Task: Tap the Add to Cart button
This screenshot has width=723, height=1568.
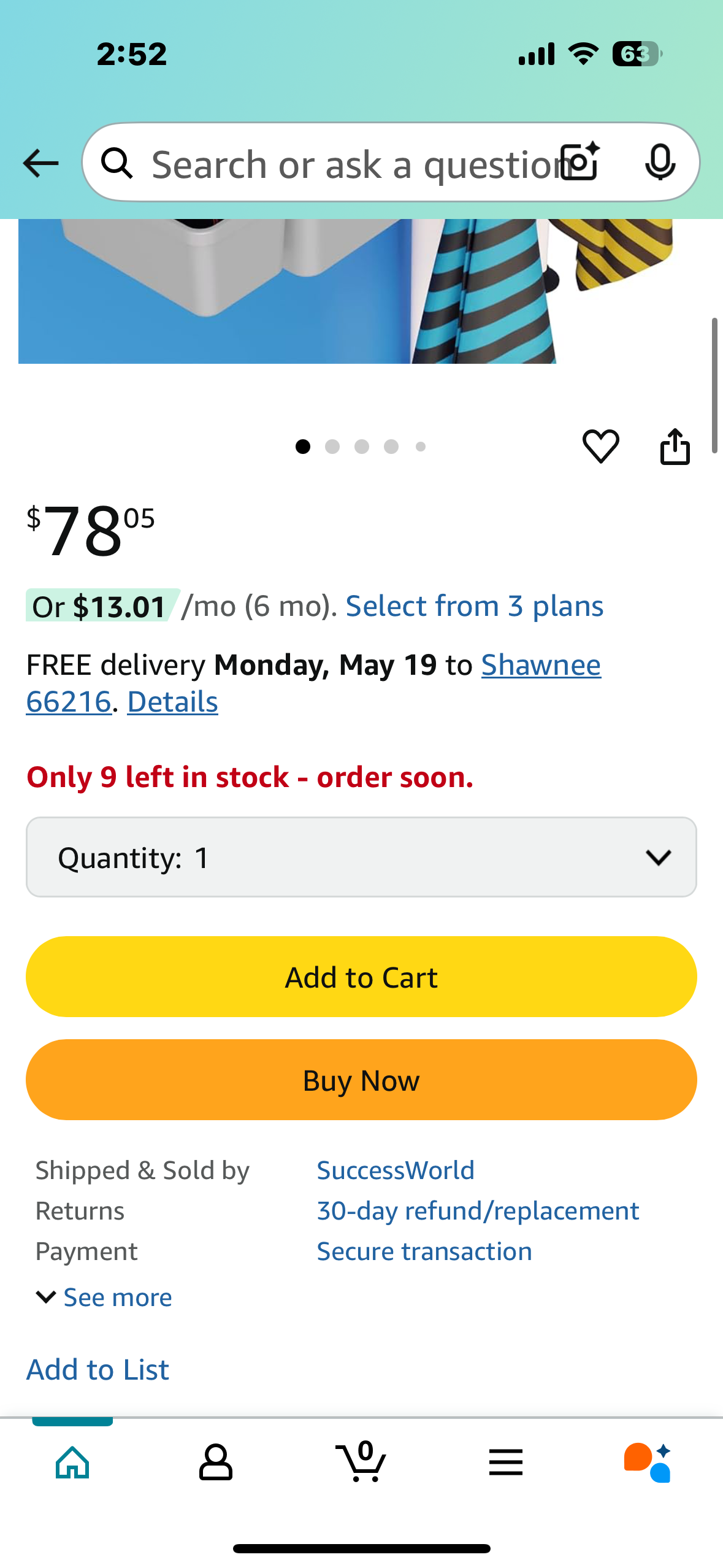Action: [361, 977]
